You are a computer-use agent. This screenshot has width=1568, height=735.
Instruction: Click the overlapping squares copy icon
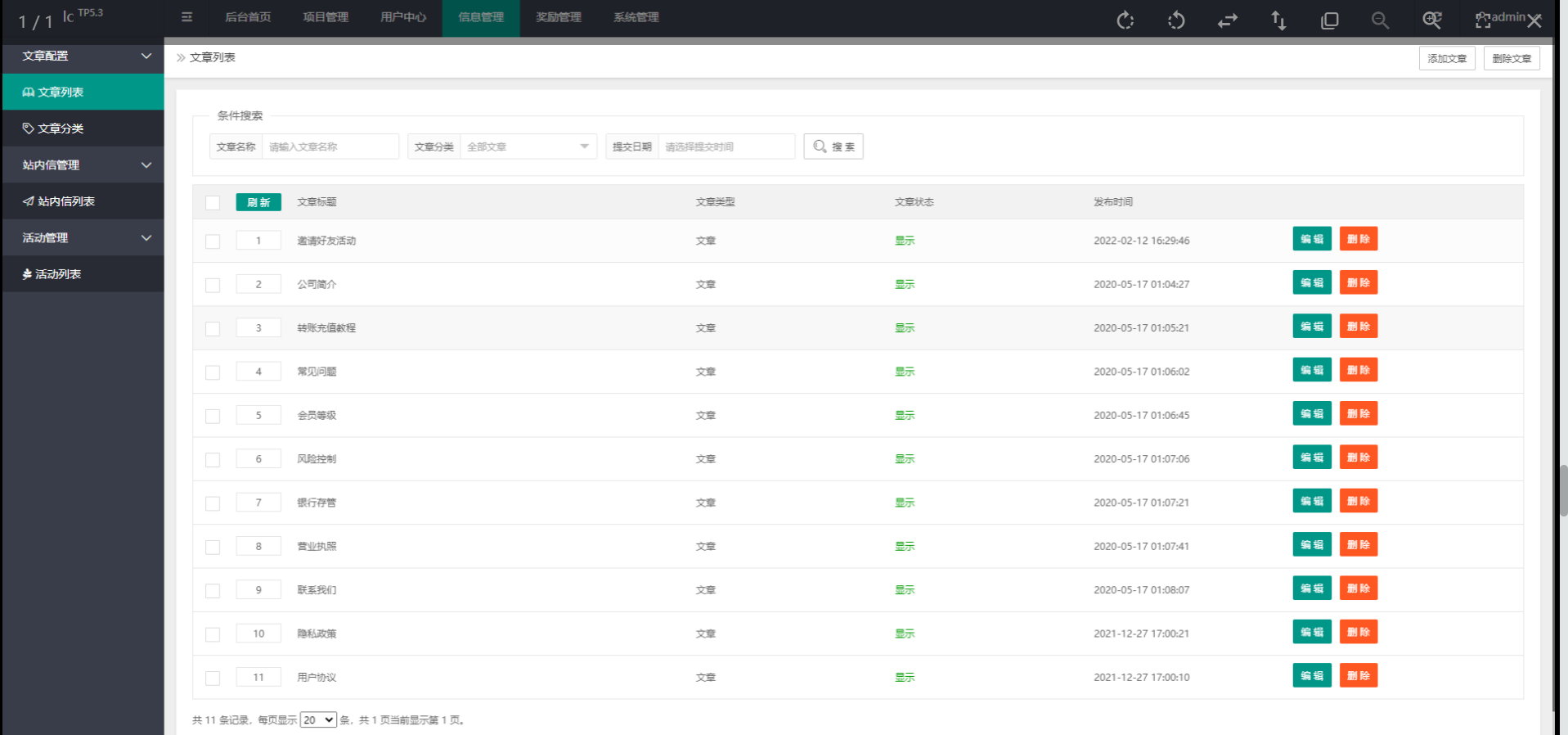click(1329, 20)
